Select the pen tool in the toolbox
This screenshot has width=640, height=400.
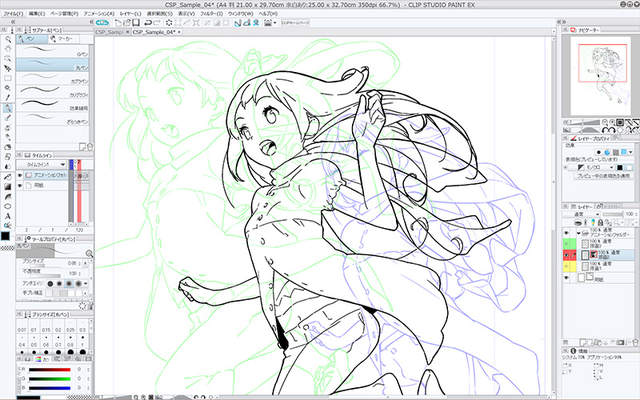[x=8, y=107]
